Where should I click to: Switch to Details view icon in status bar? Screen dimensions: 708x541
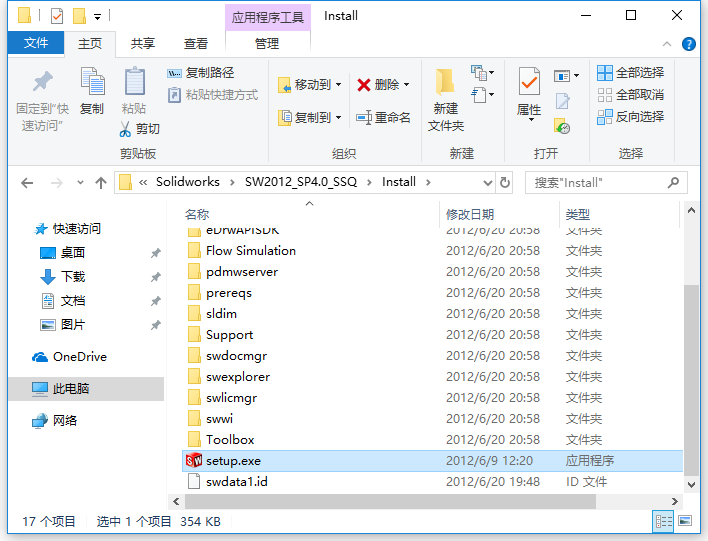coord(663,522)
